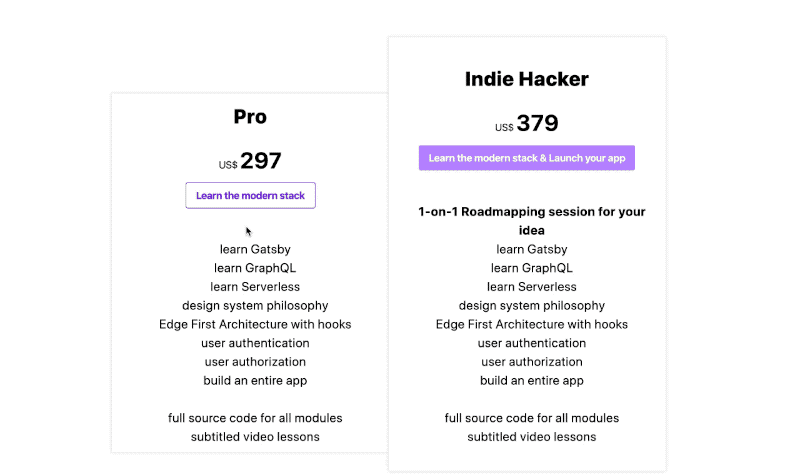Click the "Learn the modern stack" button
800x475 pixels.
250,195
